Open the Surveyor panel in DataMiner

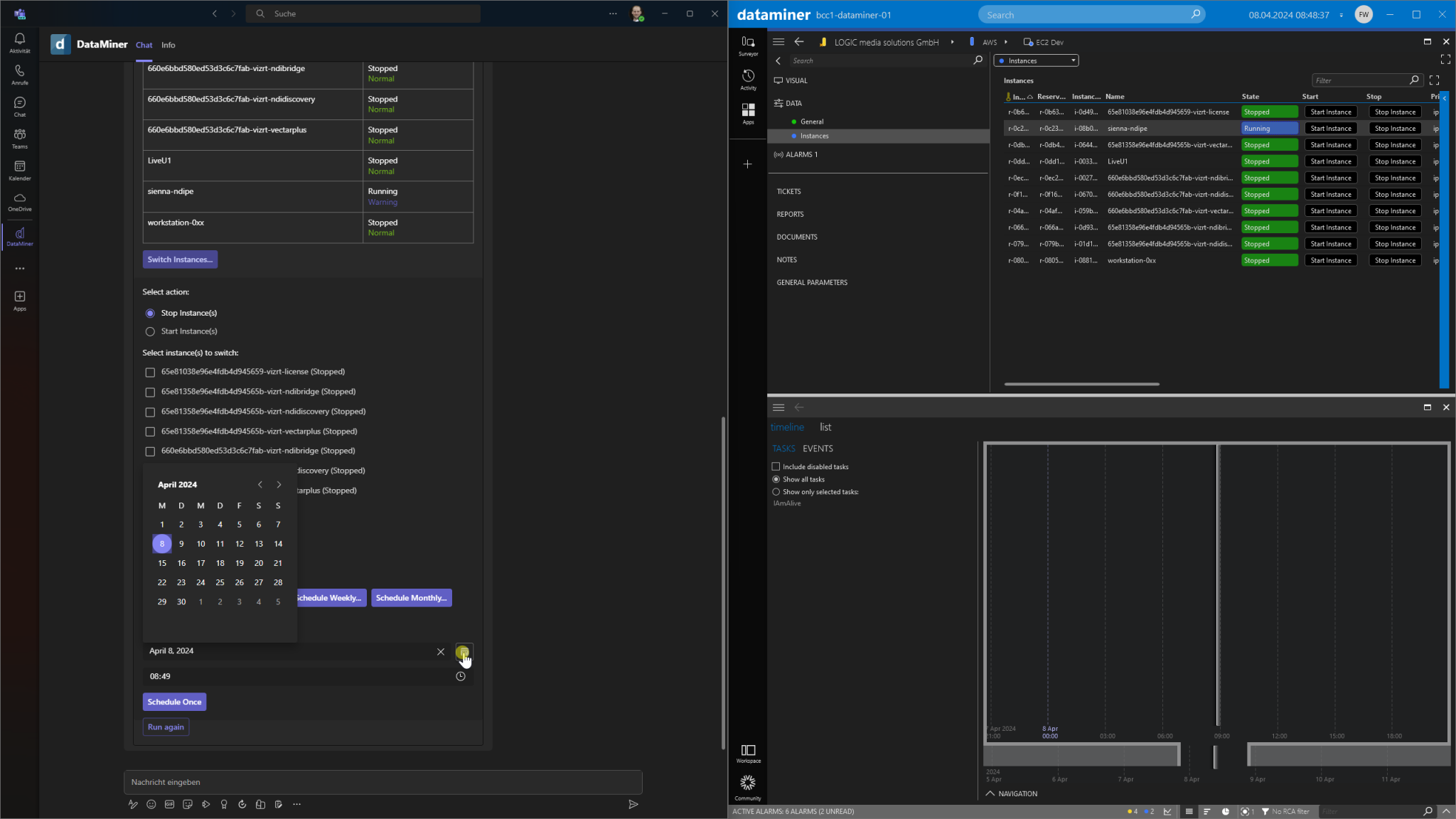click(747, 45)
